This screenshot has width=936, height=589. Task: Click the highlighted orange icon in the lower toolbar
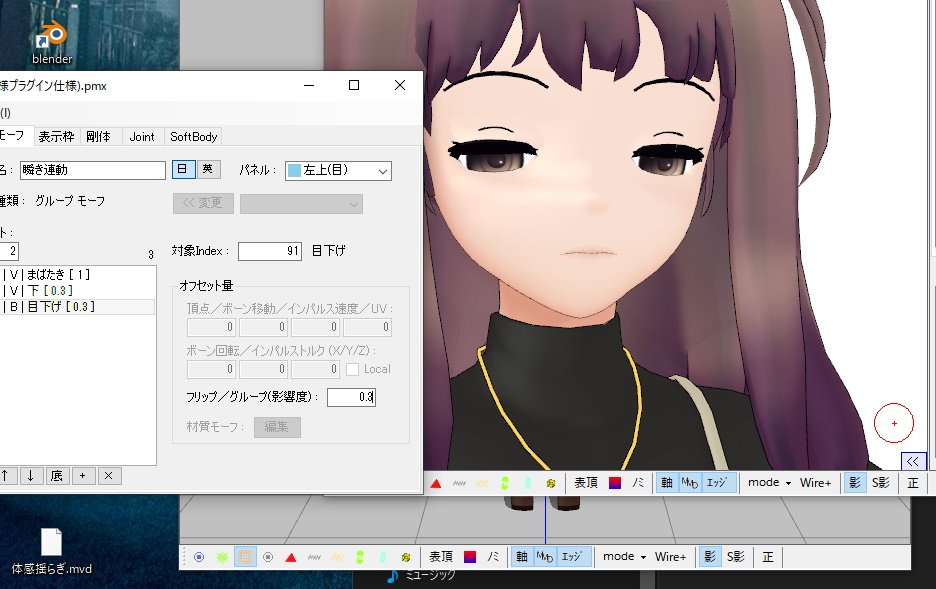pos(245,557)
